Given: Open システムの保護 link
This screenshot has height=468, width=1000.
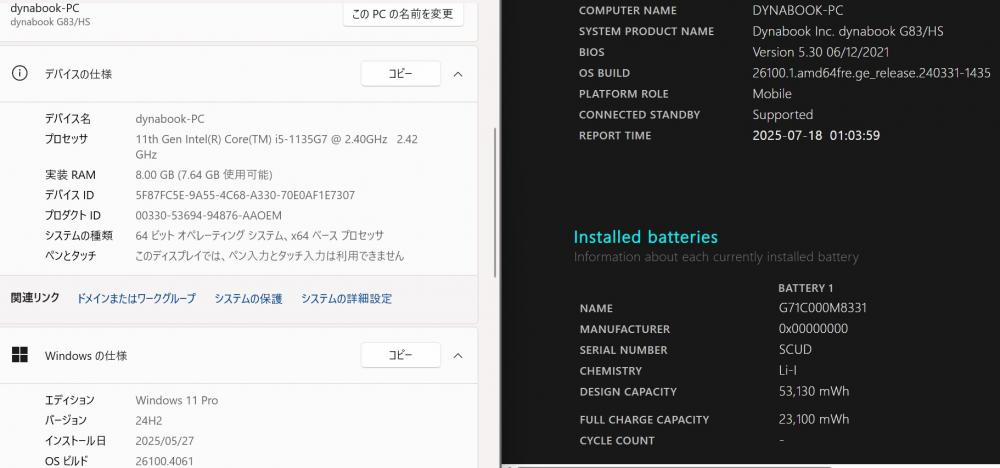Looking at the screenshot, I should (x=248, y=298).
